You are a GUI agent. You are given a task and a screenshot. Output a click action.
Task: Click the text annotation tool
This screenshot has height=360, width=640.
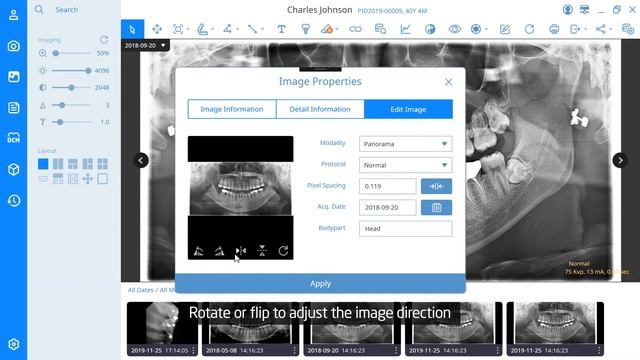tap(281, 29)
